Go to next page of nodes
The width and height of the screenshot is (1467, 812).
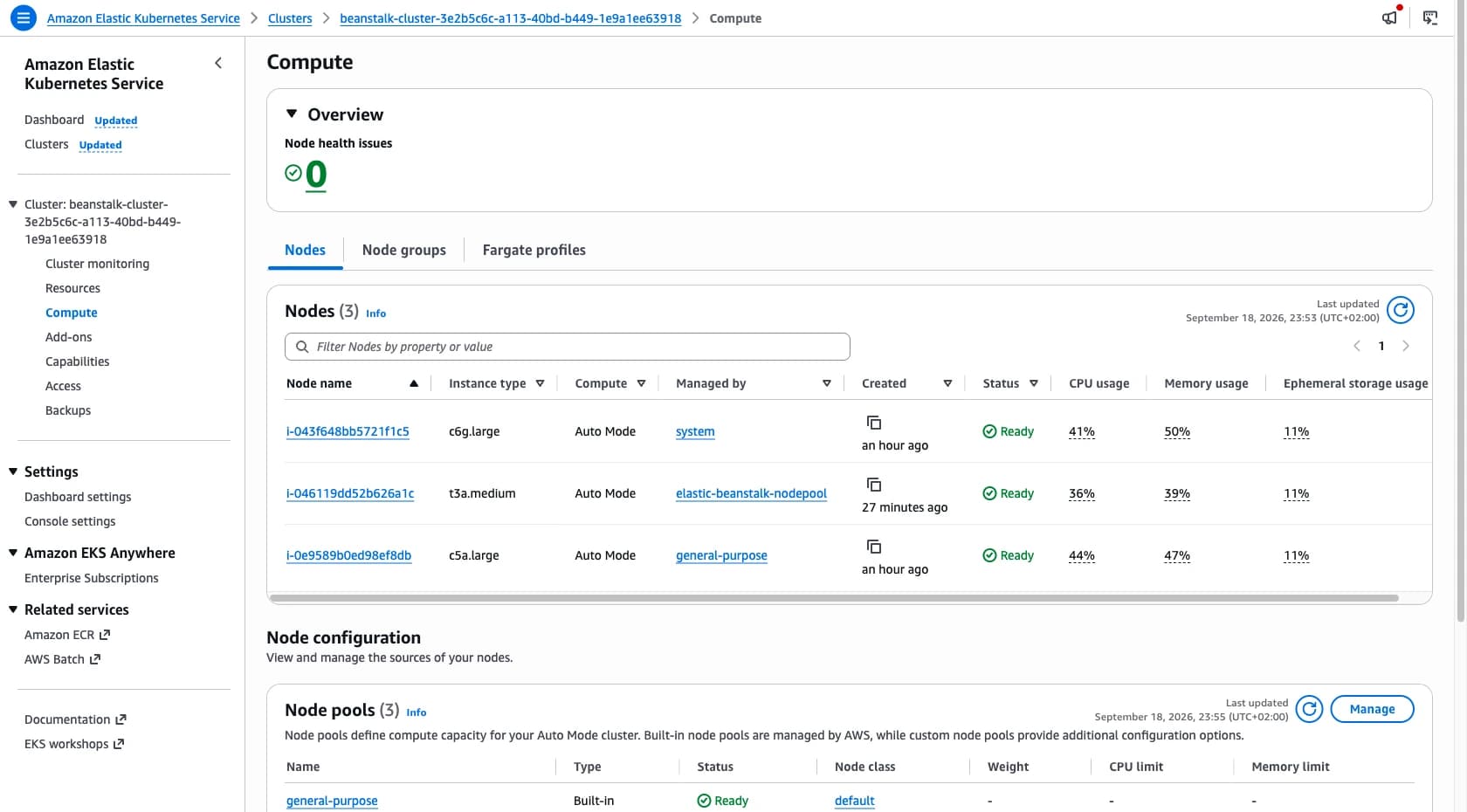[1406, 346]
